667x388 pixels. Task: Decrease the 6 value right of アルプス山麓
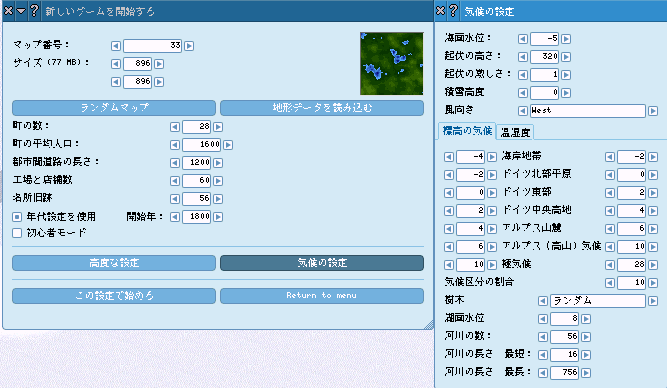[x=610, y=229]
